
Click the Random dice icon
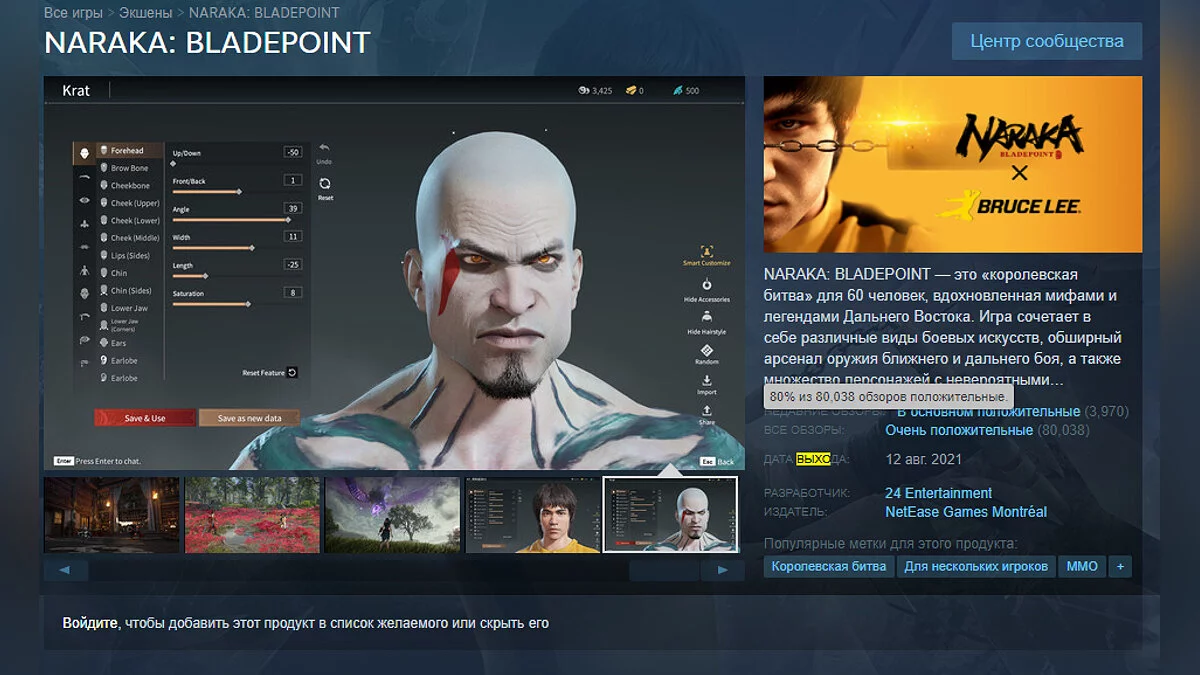click(x=707, y=350)
